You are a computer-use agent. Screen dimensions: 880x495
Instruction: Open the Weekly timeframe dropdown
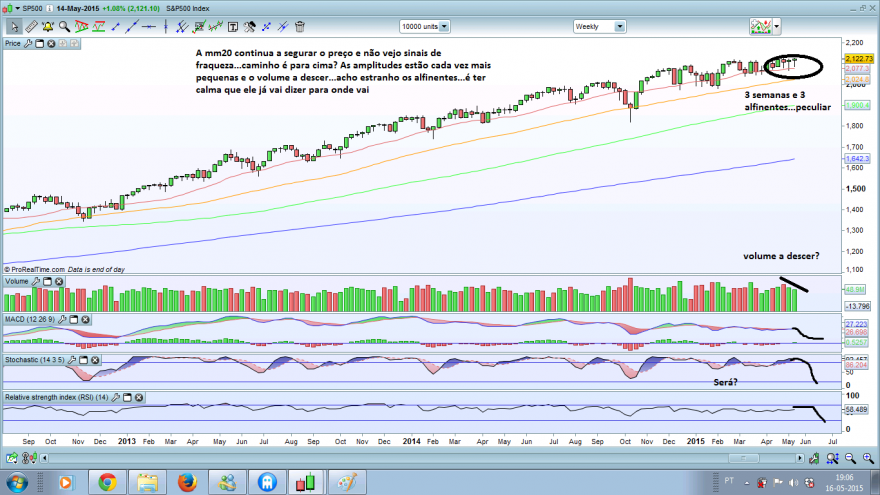pyautogui.click(x=620, y=26)
